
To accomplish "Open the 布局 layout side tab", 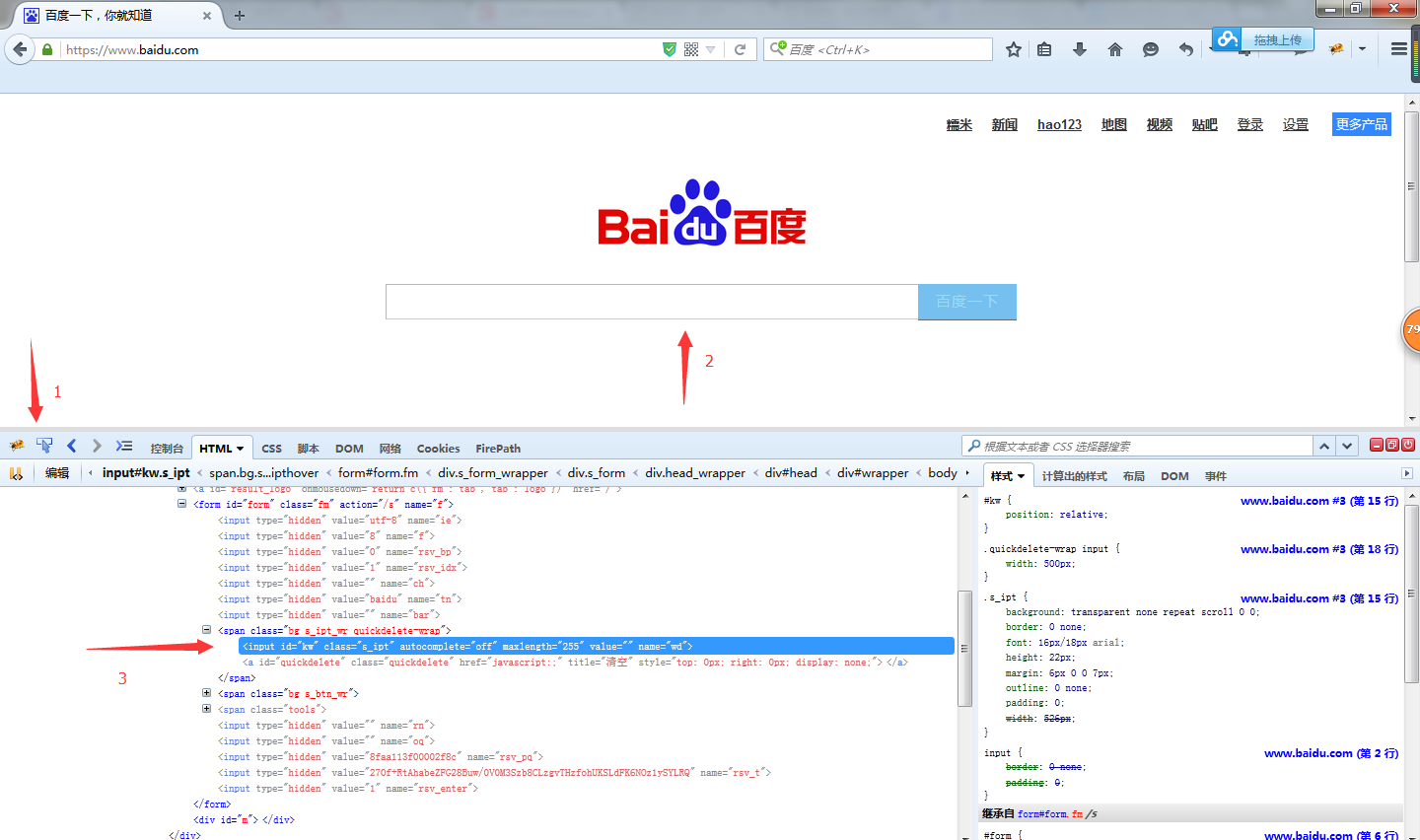I will pyautogui.click(x=1134, y=476).
